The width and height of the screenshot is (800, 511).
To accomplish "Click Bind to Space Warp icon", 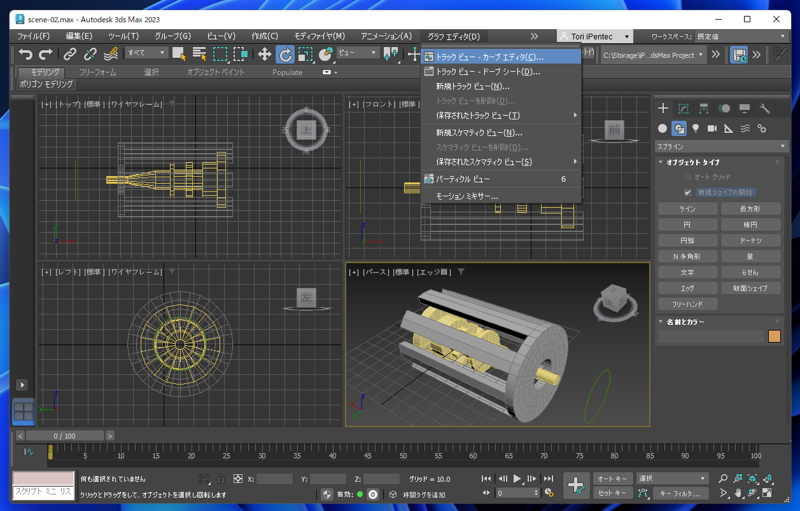I will [x=111, y=54].
